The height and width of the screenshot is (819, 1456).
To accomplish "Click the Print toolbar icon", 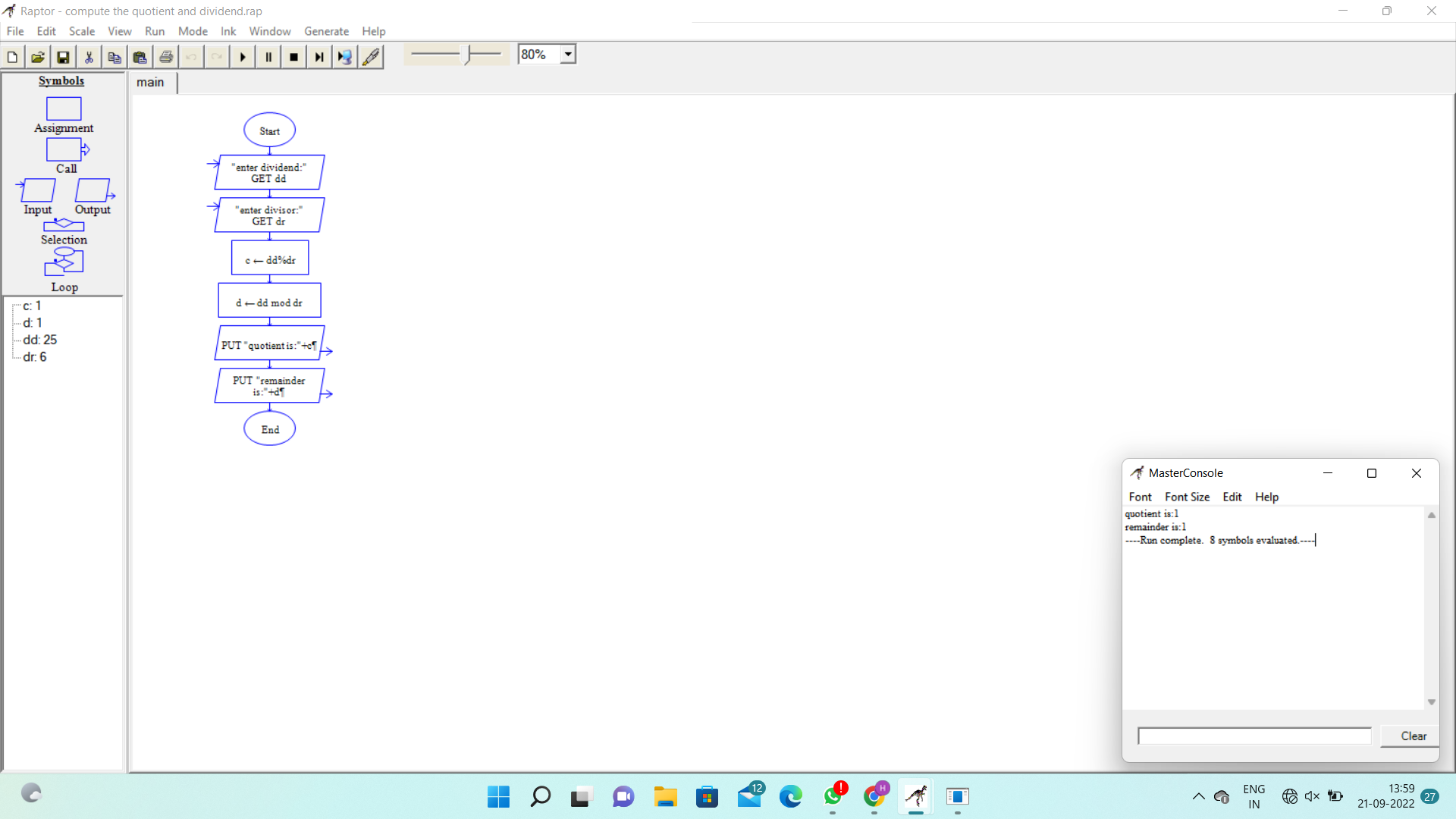I will pos(166,57).
